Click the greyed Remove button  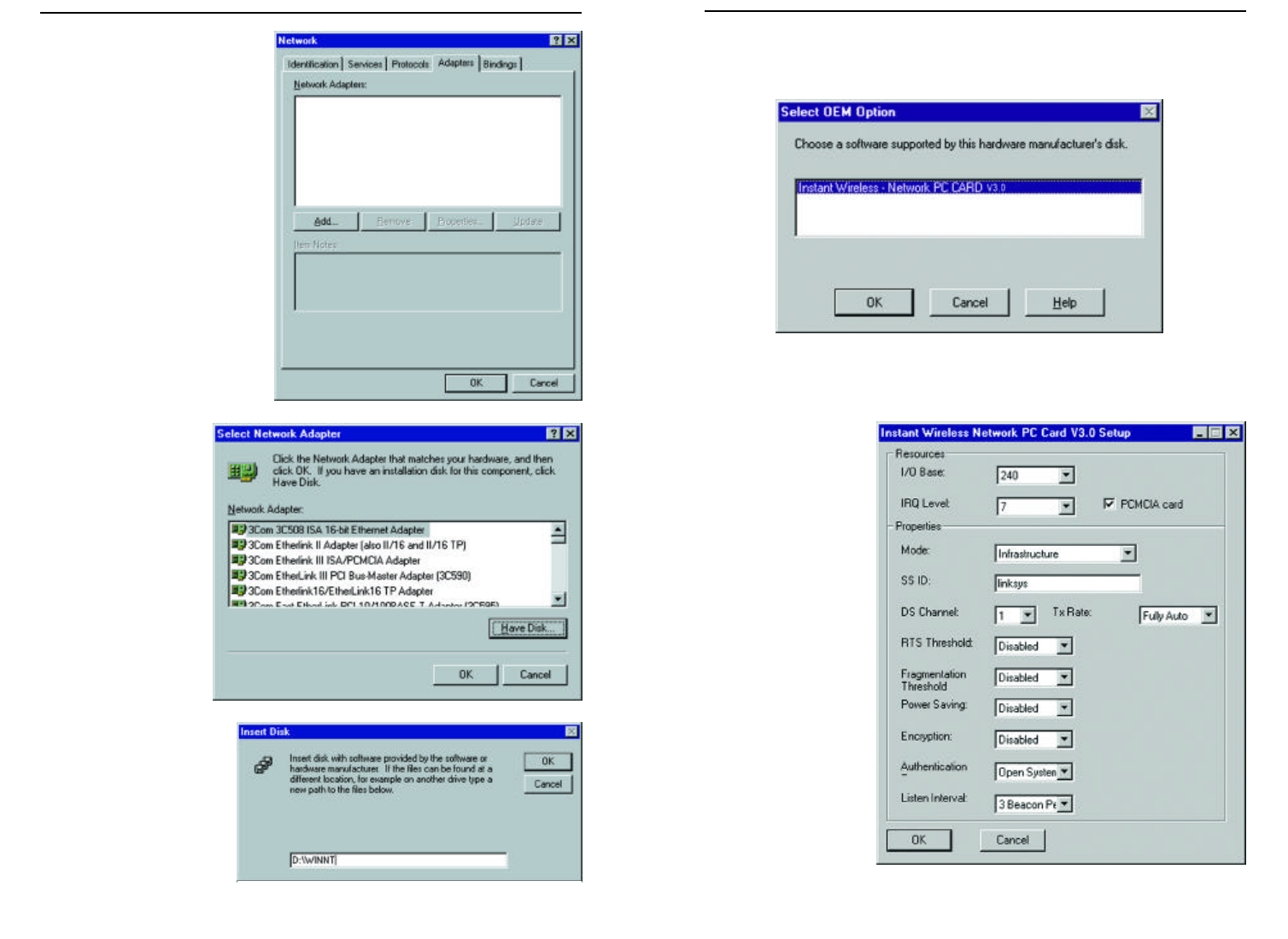click(x=393, y=221)
